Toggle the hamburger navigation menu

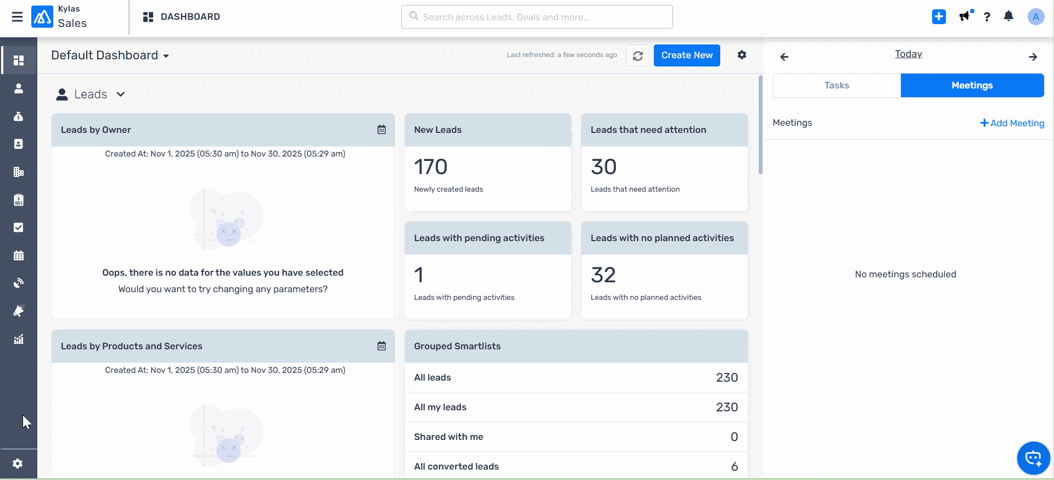click(17, 17)
